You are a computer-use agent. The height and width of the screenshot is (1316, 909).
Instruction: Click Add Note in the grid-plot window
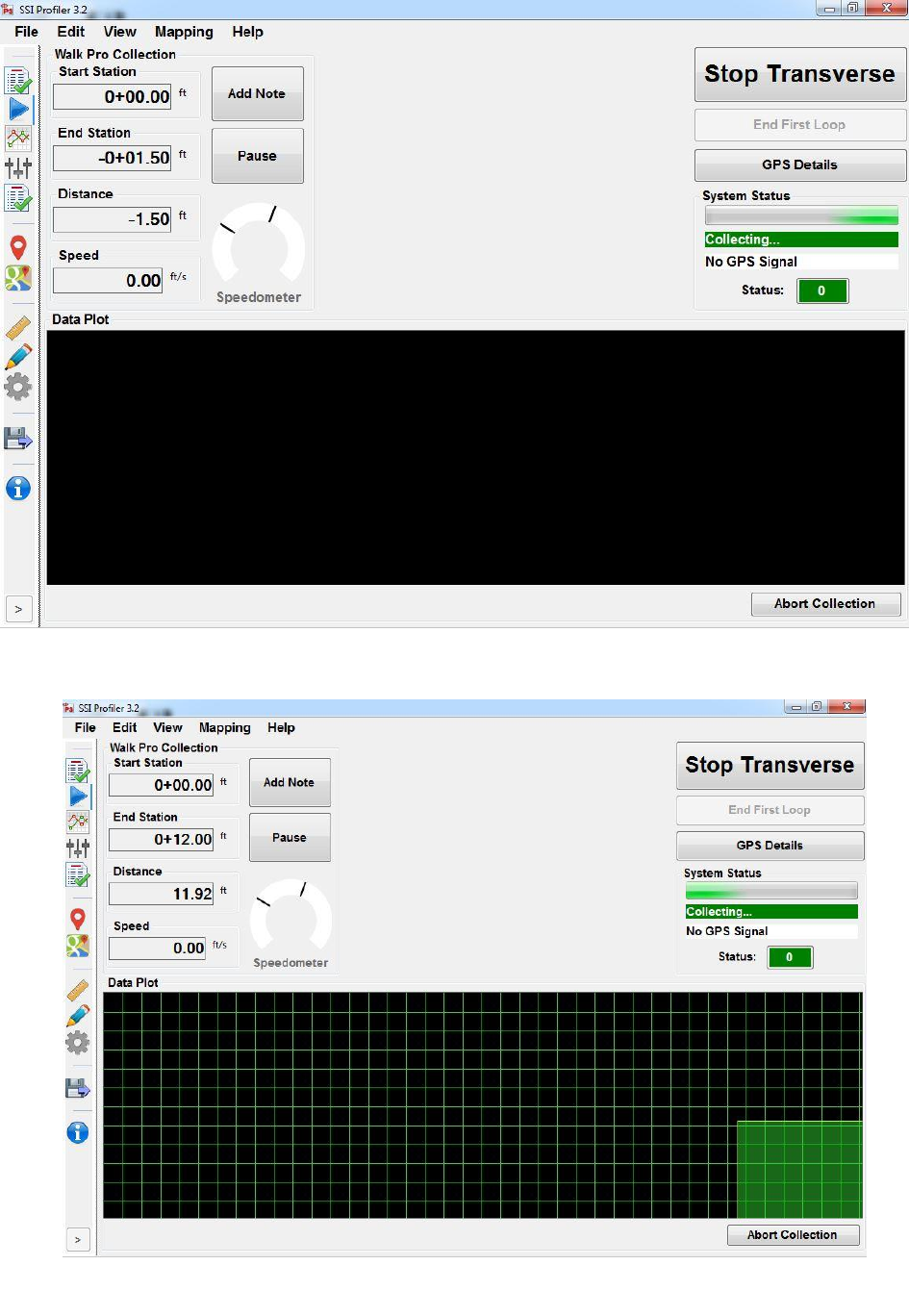click(x=289, y=782)
